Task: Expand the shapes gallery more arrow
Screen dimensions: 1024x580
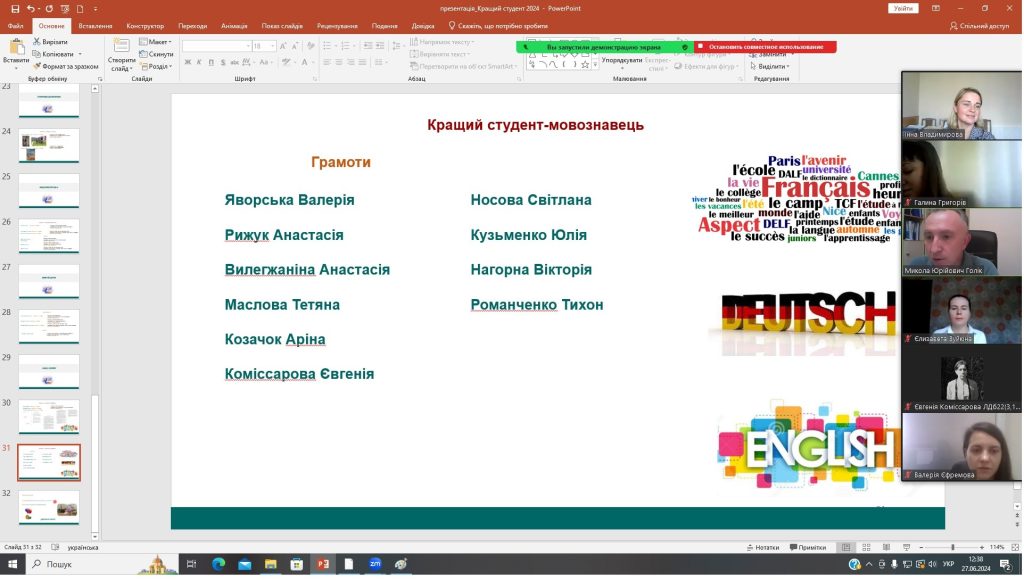Action: [595, 65]
